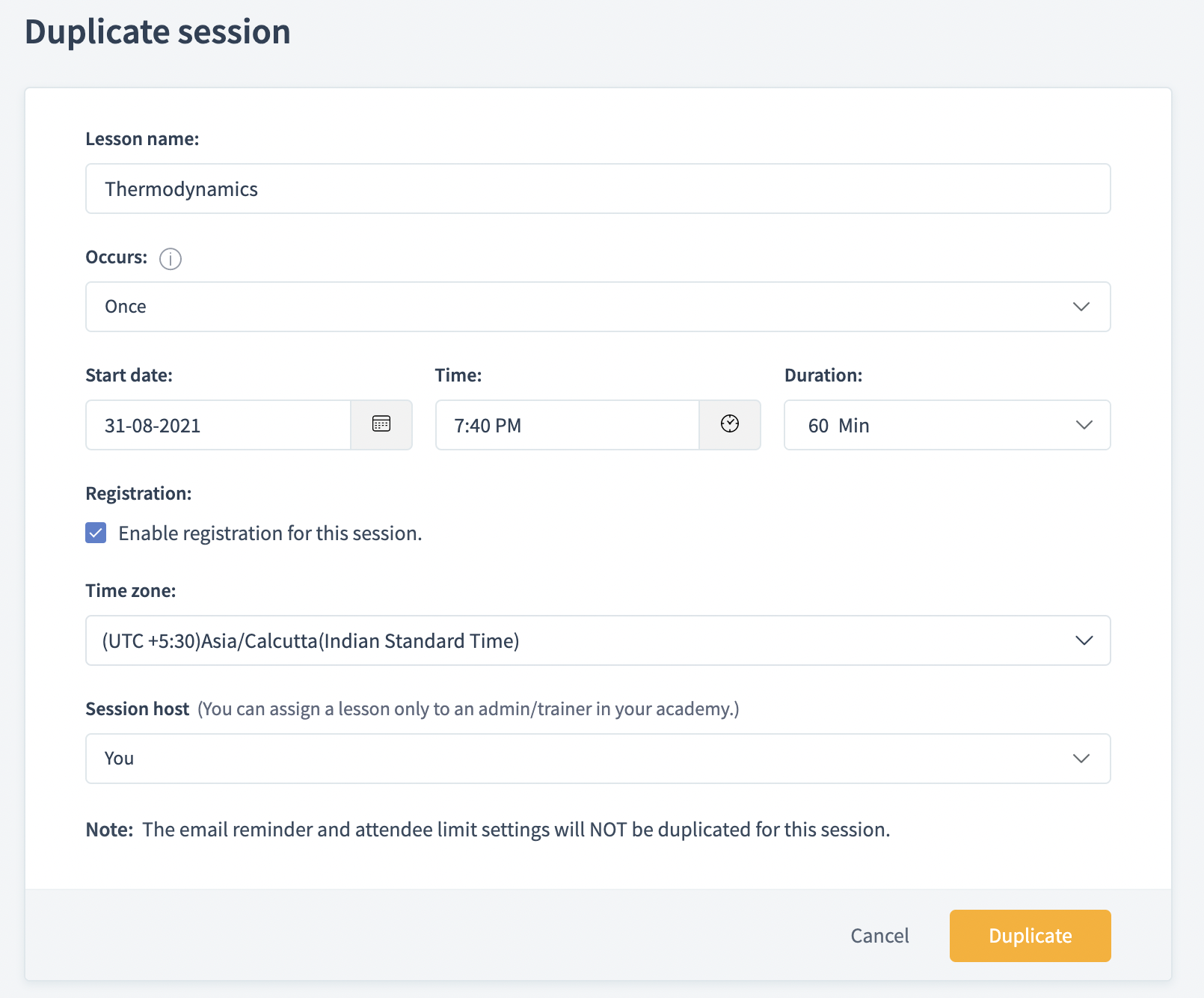Click Cancel to discard duplication
1204x998 pixels.
[x=879, y=936]
